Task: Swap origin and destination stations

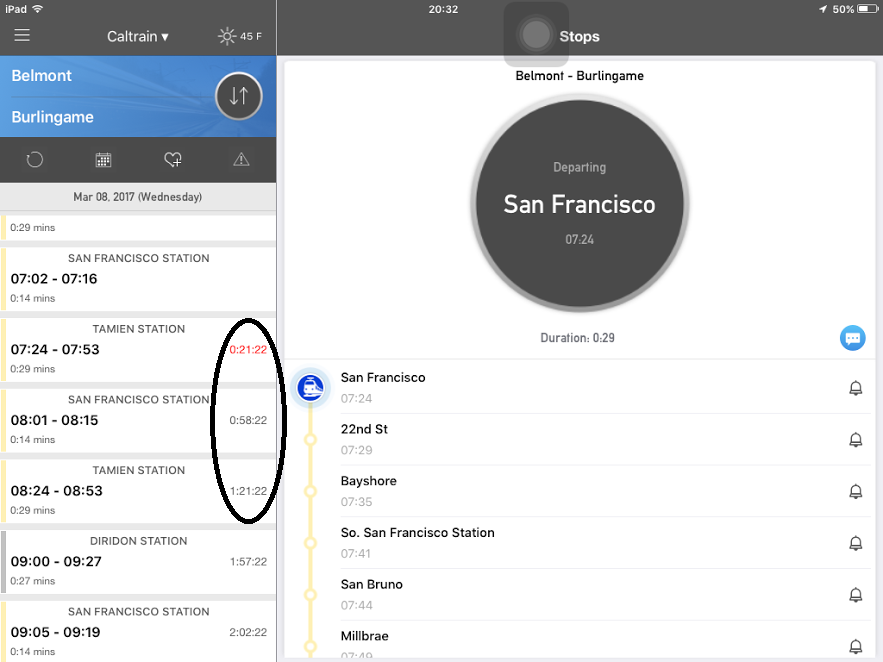Action: [239, 96]
